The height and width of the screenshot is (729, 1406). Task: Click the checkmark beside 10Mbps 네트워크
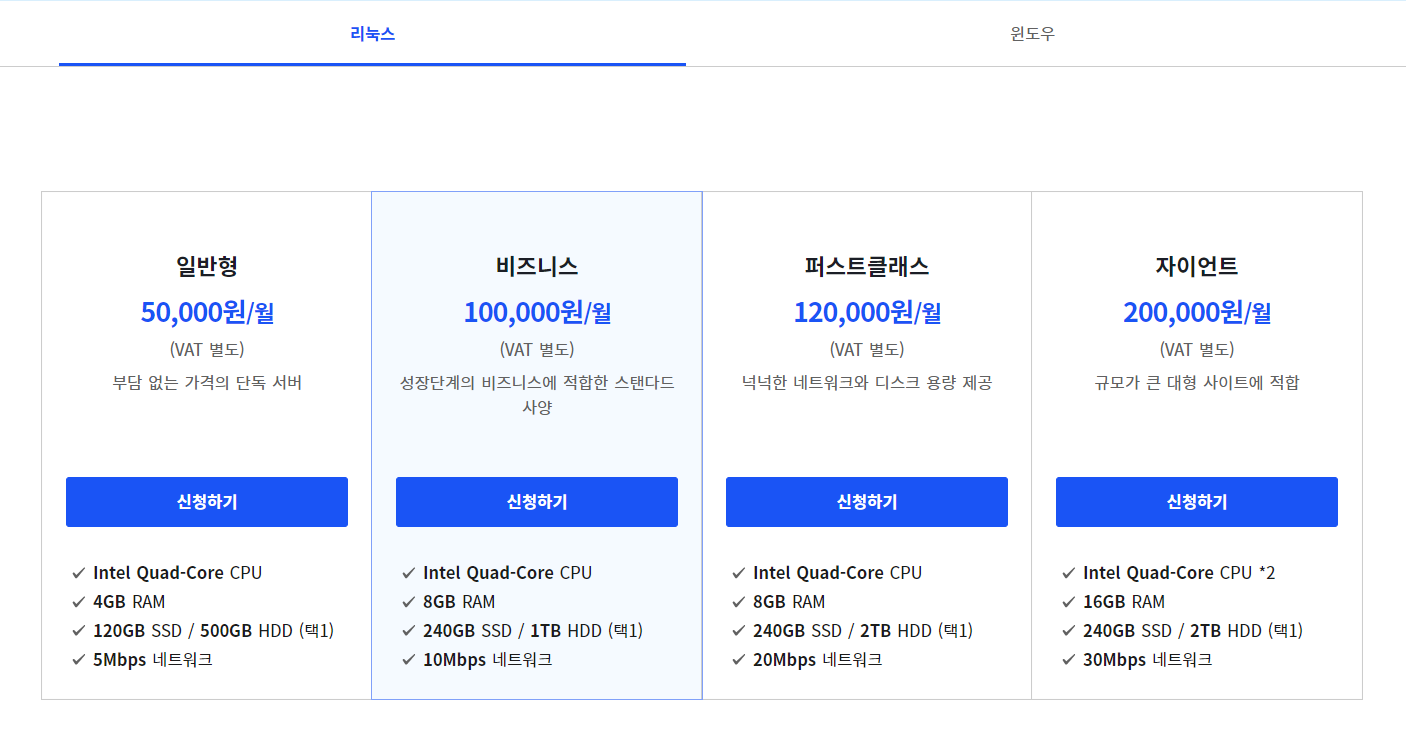tap(408, 659)
